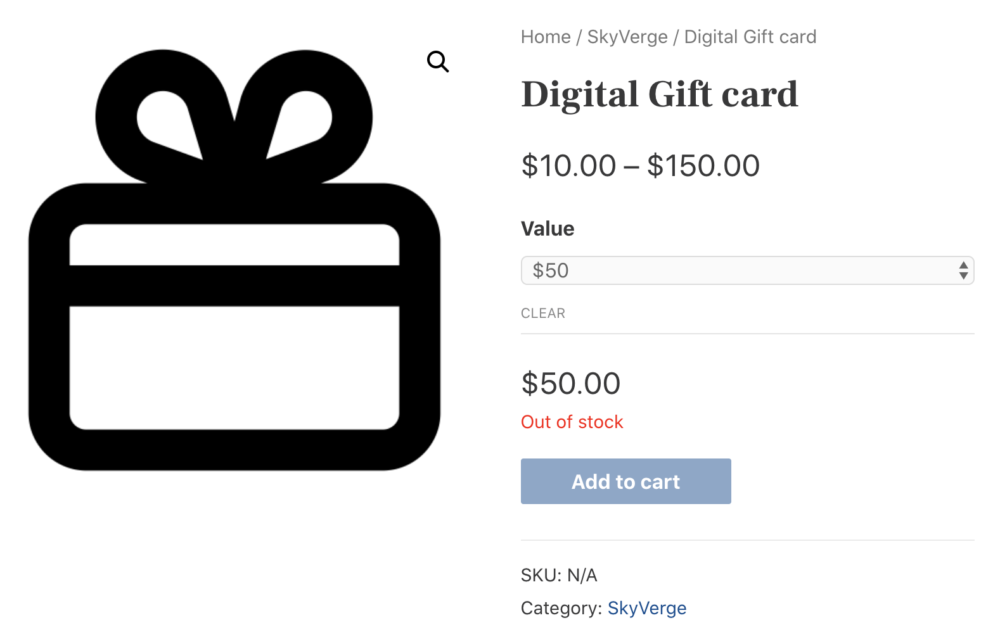Screen dimensions: 1000x632
Task: Click Digital Gift card breadcrumb text
Action: (x=750, y=37)
